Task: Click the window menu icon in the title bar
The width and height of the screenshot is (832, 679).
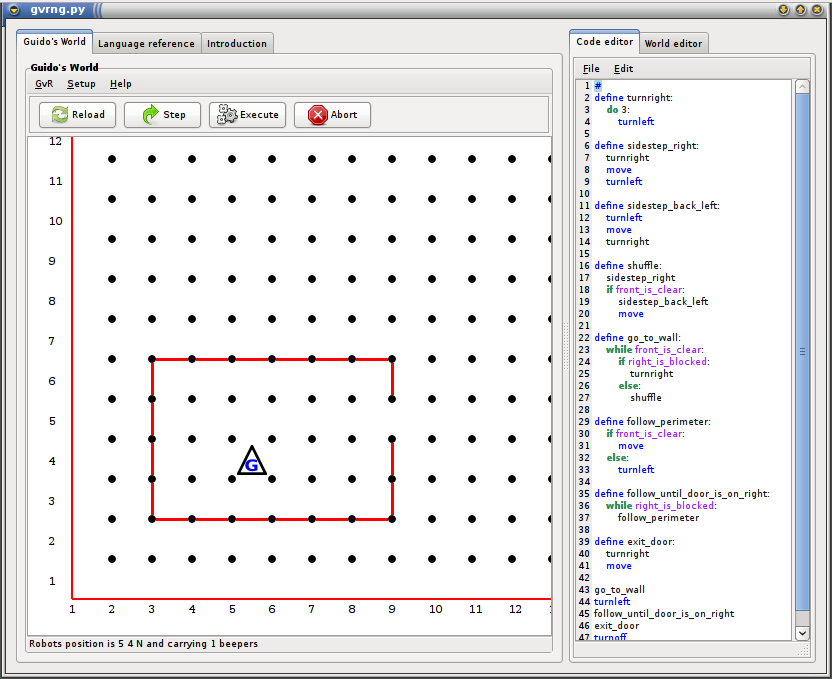Action: [x=14, y=10]
